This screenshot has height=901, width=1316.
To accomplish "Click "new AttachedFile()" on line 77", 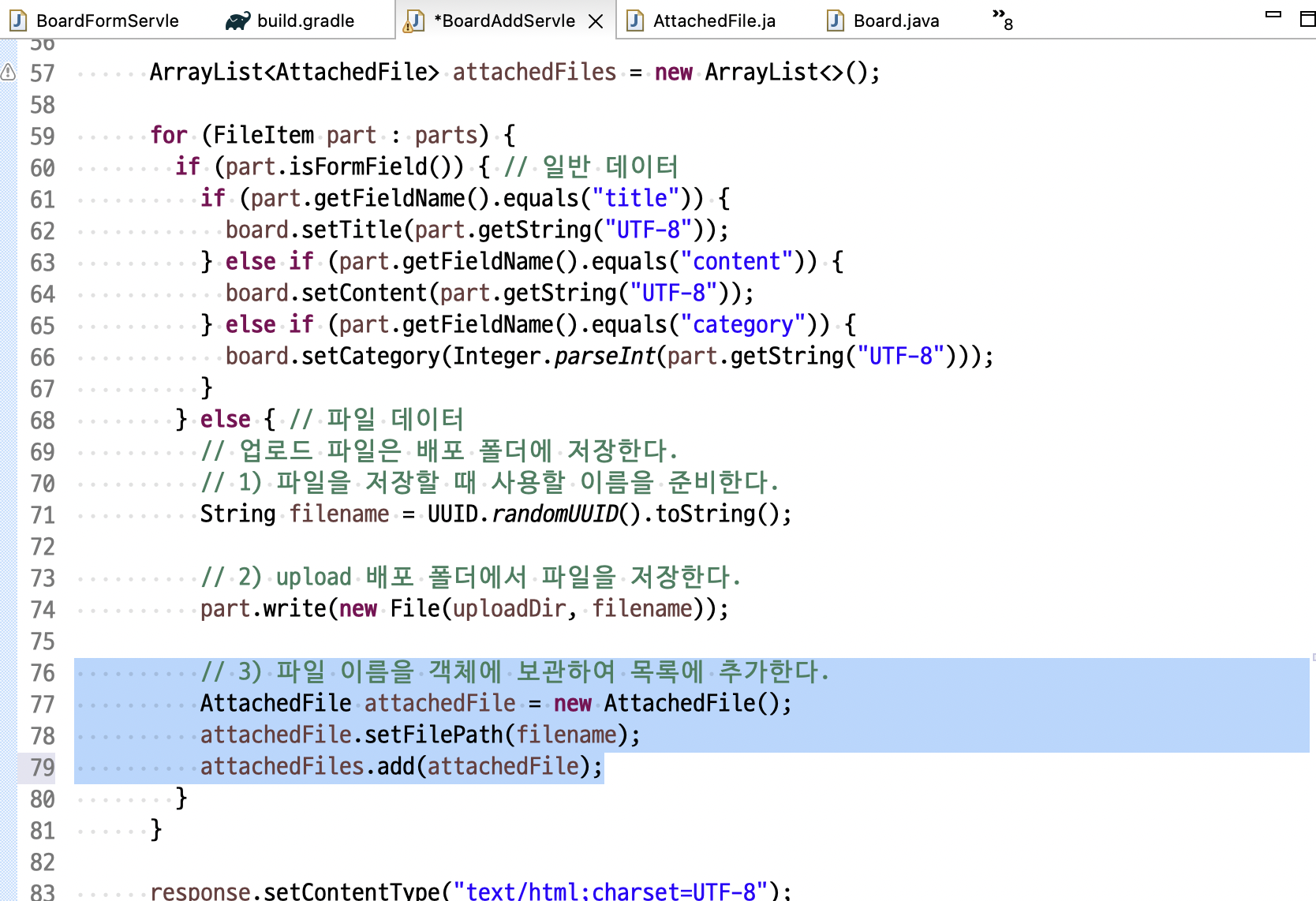I will (x=667, y=703).
